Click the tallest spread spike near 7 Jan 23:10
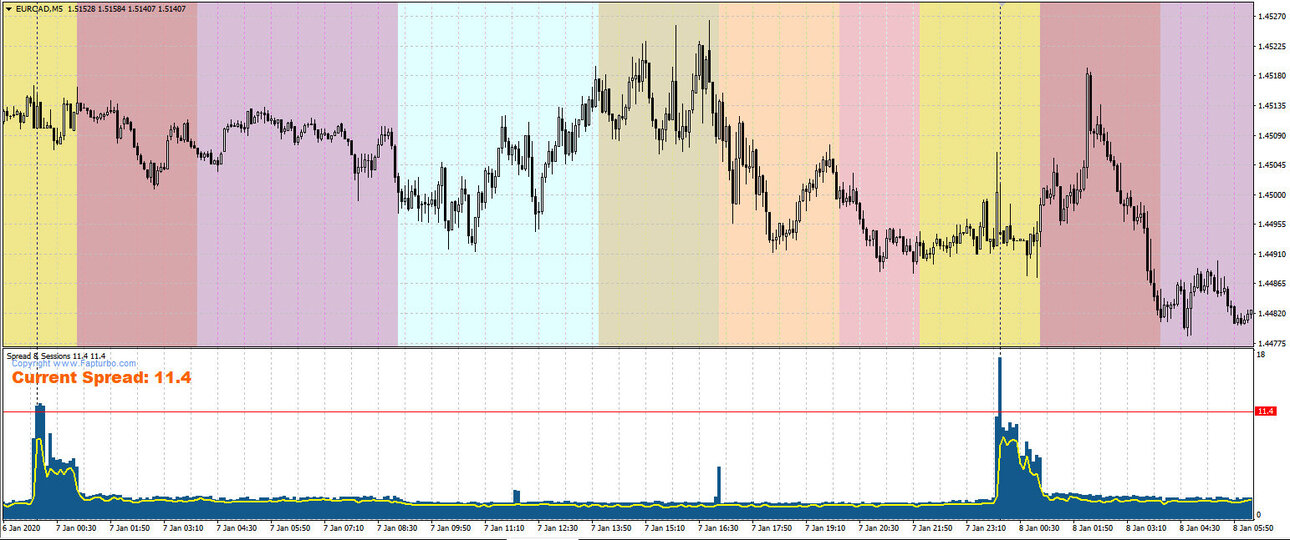This screenshot has height=540, width=1290. pyautogui.click(x=999, y=436)
